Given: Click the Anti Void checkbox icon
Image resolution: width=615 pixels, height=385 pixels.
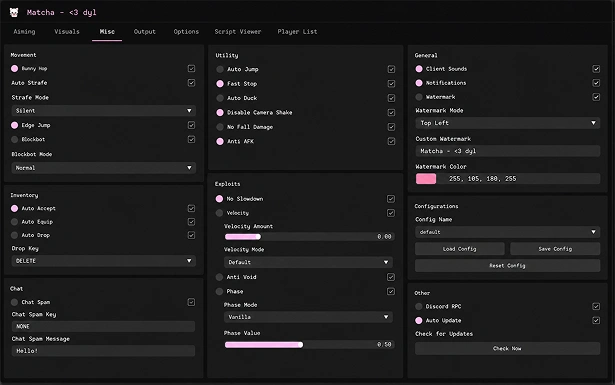Looking at the screenshot, I should (x=391, y=277).
